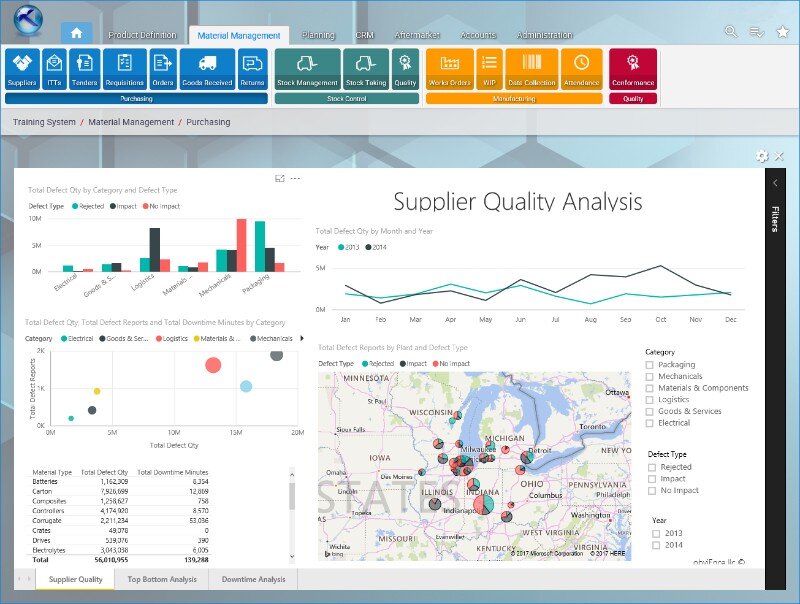Open the Top Bottom Analysis tab
Image resolution: width=800 pixels, height=604 pixels.
162,579
